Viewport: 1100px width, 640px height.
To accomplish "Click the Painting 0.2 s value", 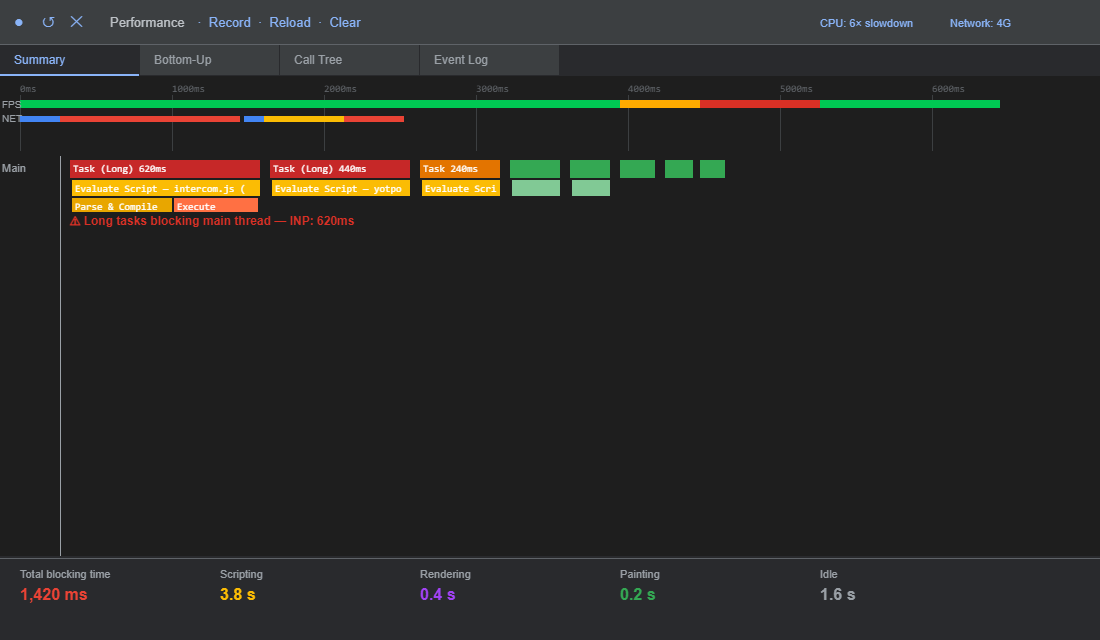I will (x=638, y=594).
